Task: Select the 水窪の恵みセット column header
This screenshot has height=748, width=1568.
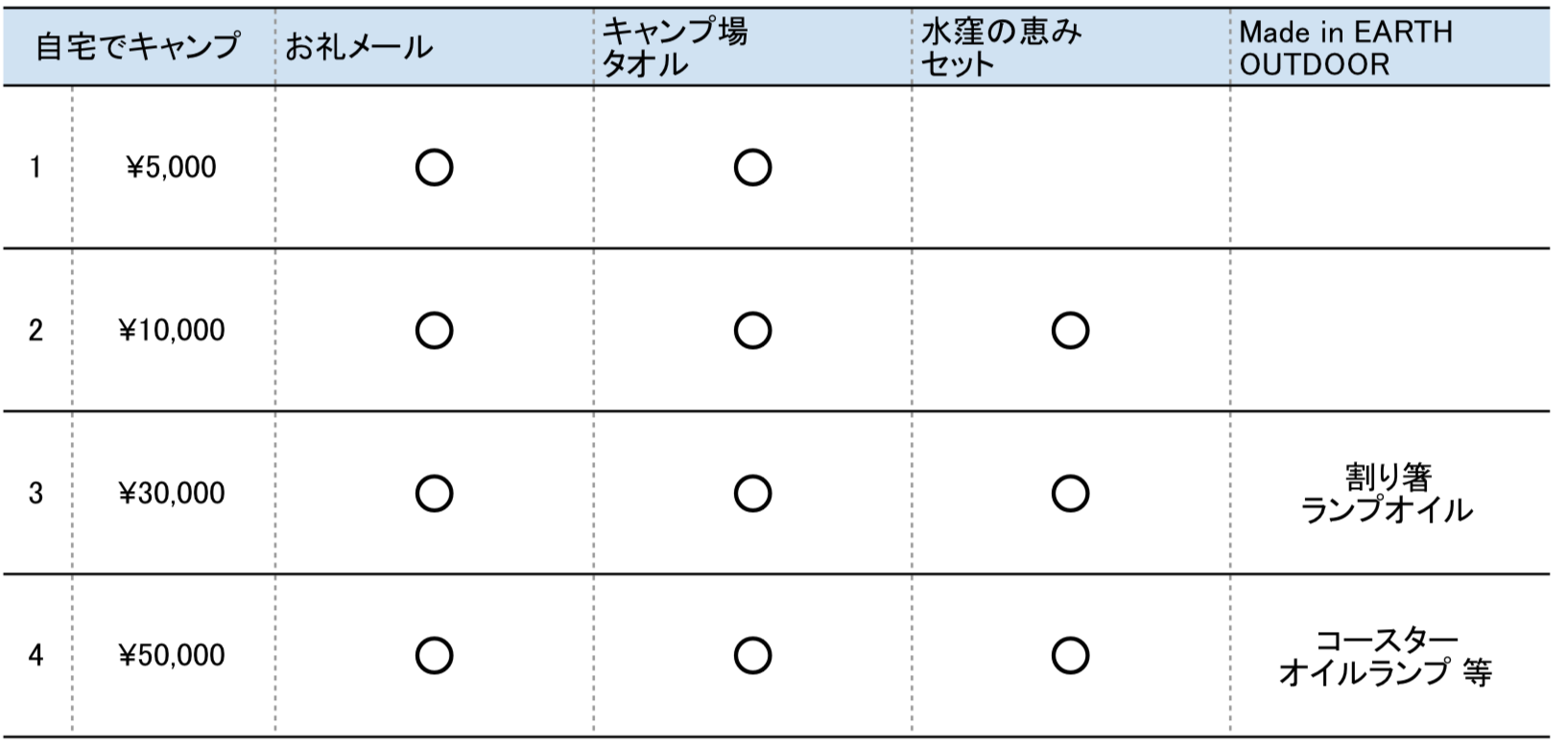Action: tap(1001, 47)
